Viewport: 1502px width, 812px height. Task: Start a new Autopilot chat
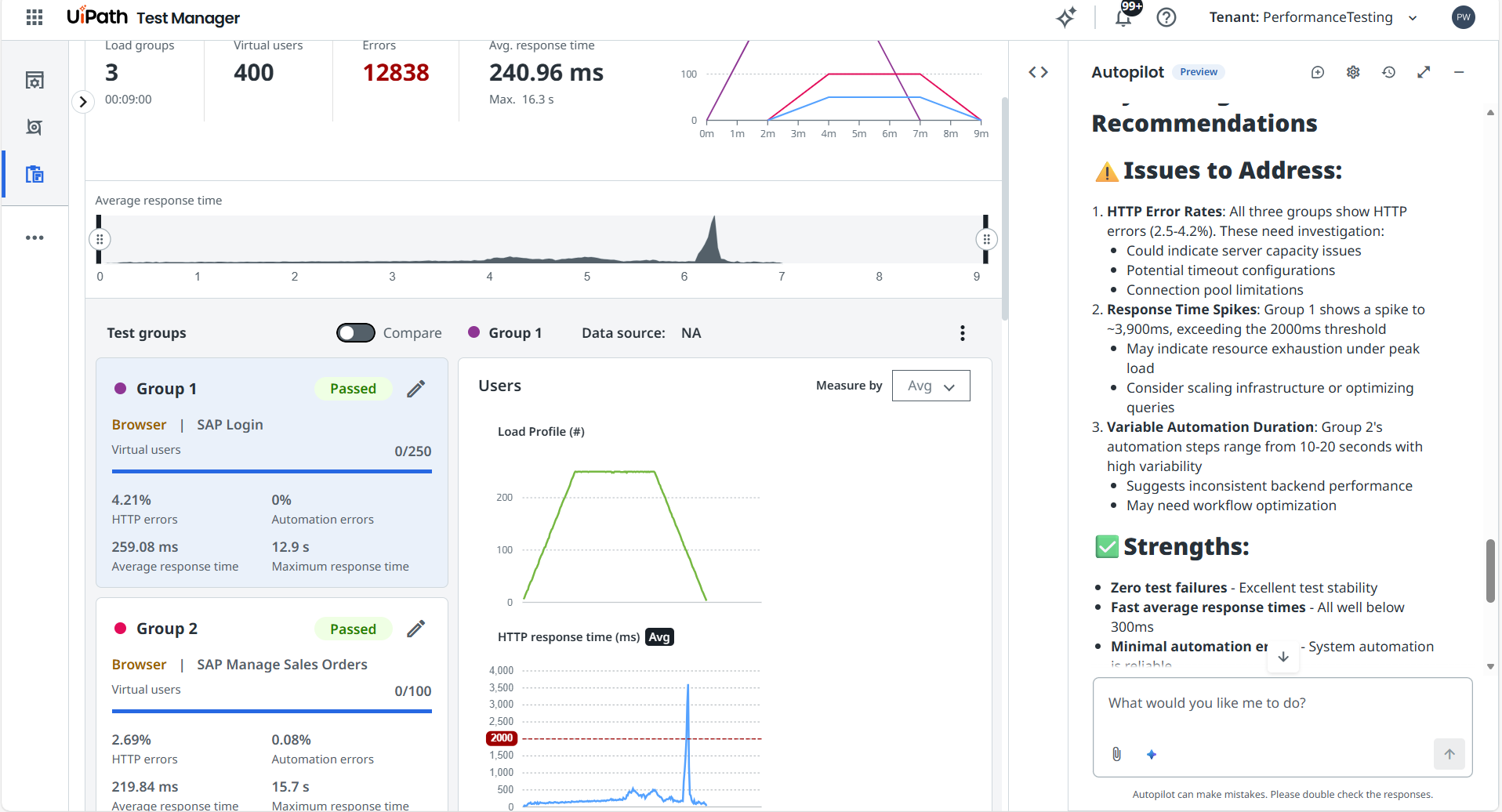1318,72
